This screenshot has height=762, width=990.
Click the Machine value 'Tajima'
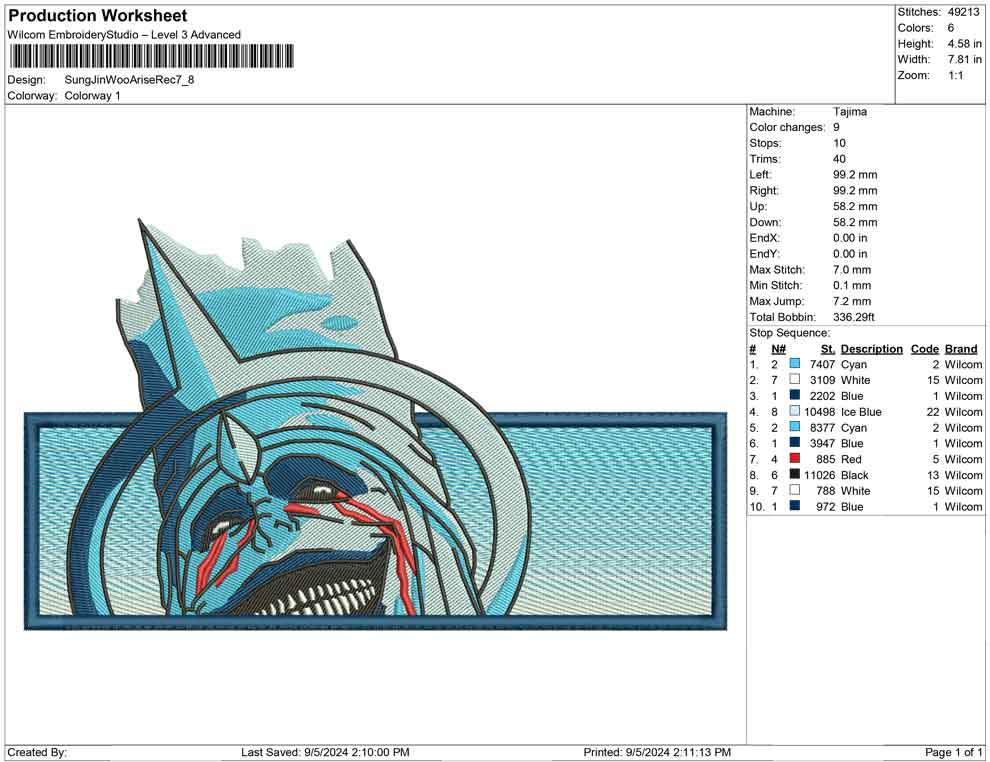pyautogui.click(x=850, y=112)
